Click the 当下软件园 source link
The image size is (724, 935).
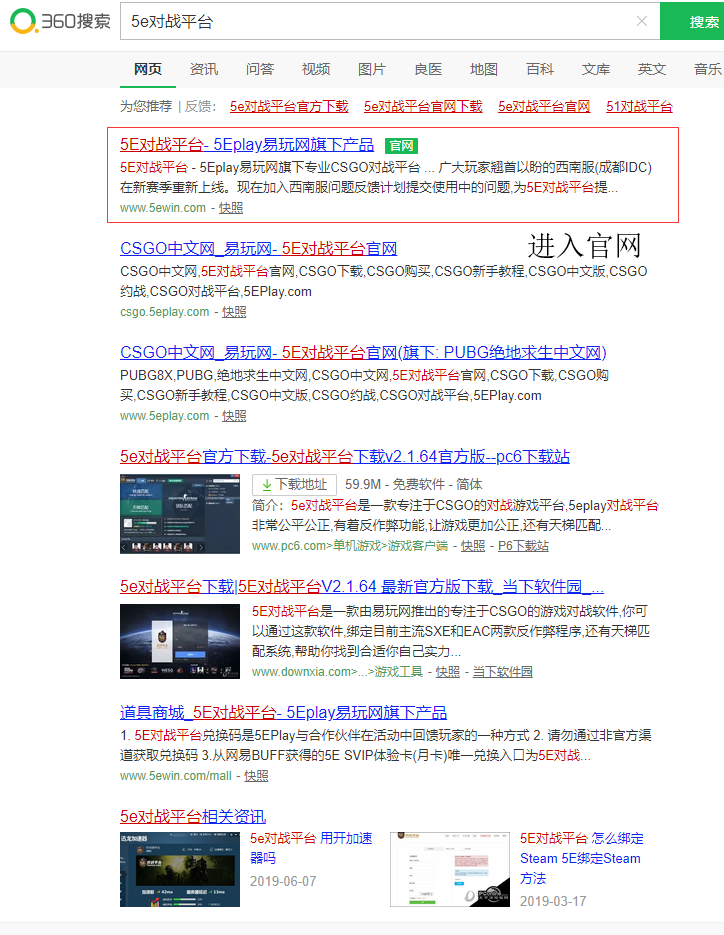click(503, 671)
